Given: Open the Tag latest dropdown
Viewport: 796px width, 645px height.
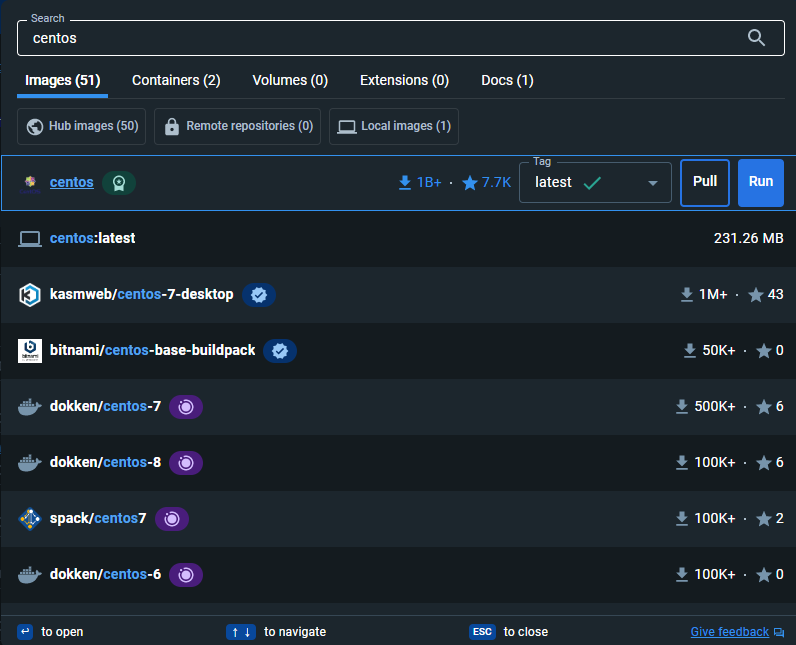Looking at the screenshot, I should (x=595, y=183).
